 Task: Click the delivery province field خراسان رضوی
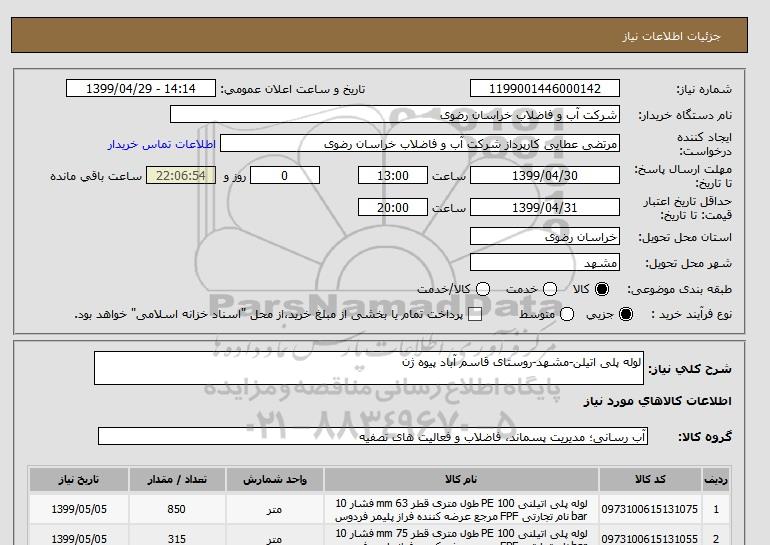[545, 237]
